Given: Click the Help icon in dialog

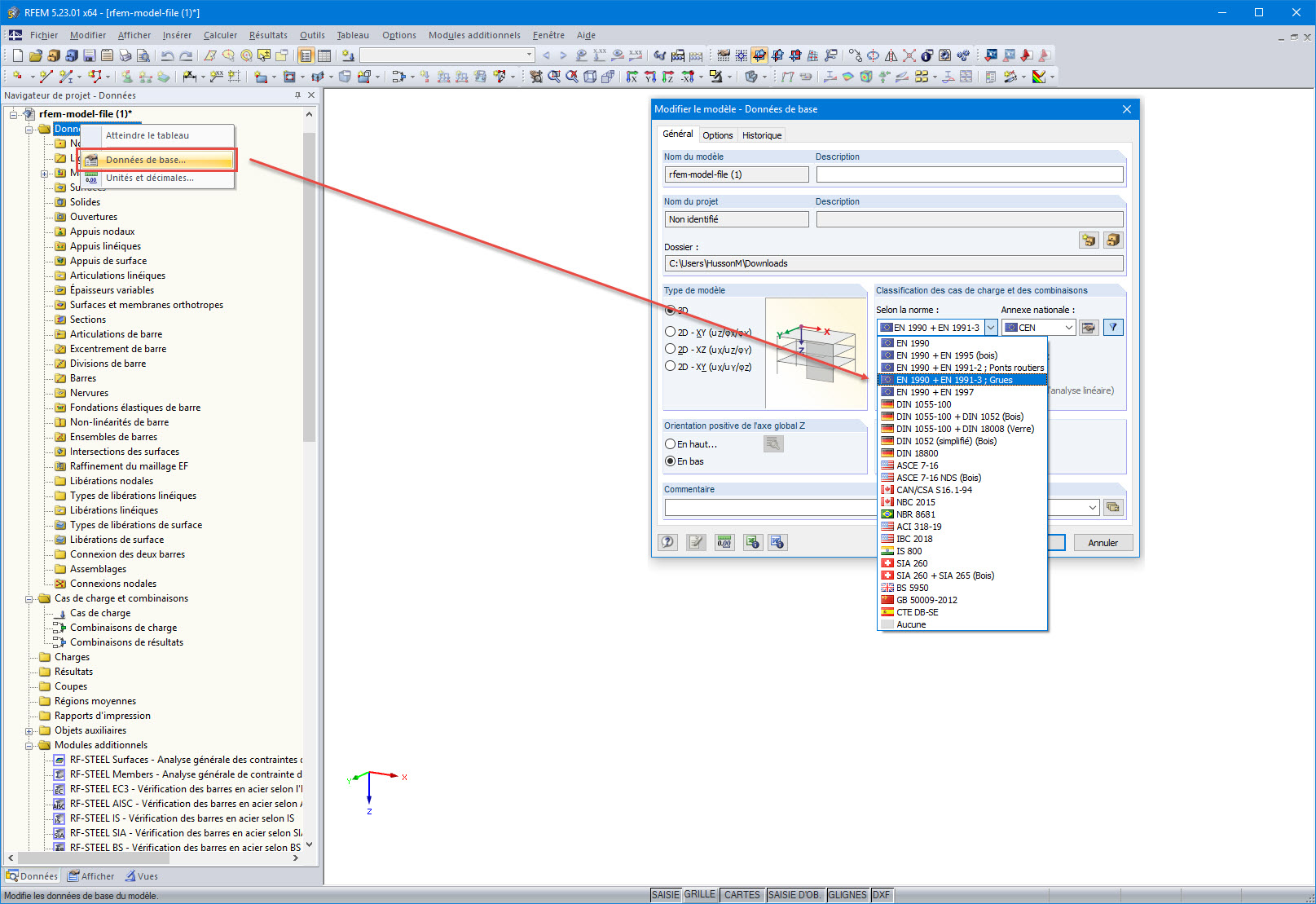Looking at the screenshot, I should point(668,542).
